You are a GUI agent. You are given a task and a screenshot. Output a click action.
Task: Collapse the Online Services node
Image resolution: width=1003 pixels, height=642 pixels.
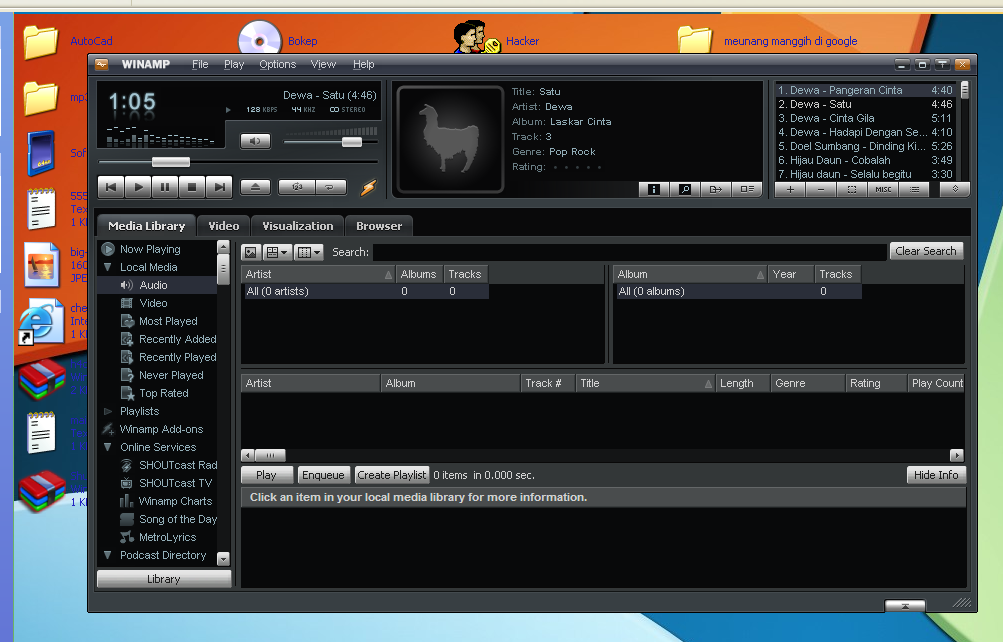107,447
